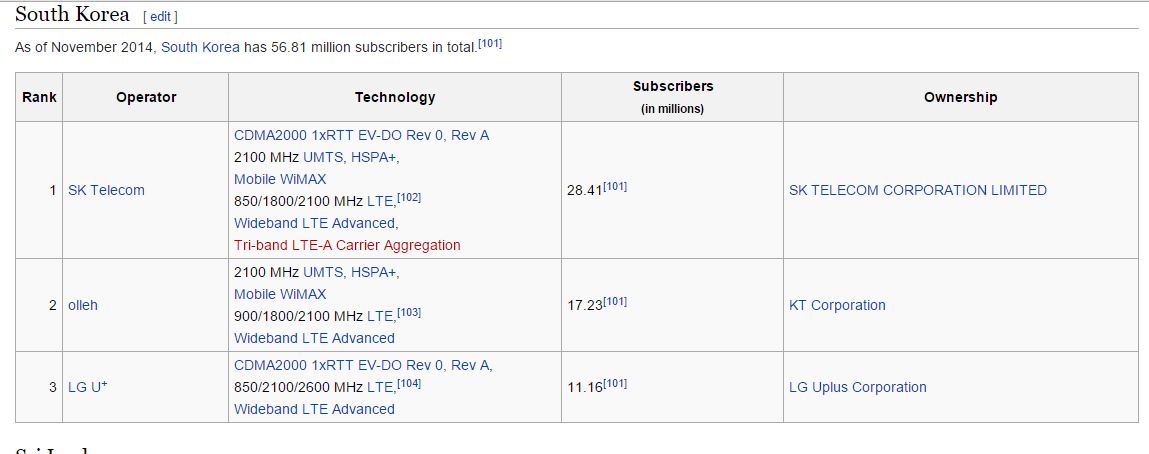Open the KT Corporation link
Image resolution: width=1149 pixels, height=454 pixels.
(x=837, y=305)
